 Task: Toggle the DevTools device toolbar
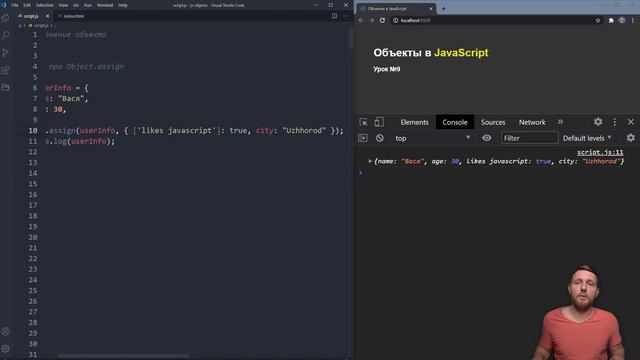(379, 122)
